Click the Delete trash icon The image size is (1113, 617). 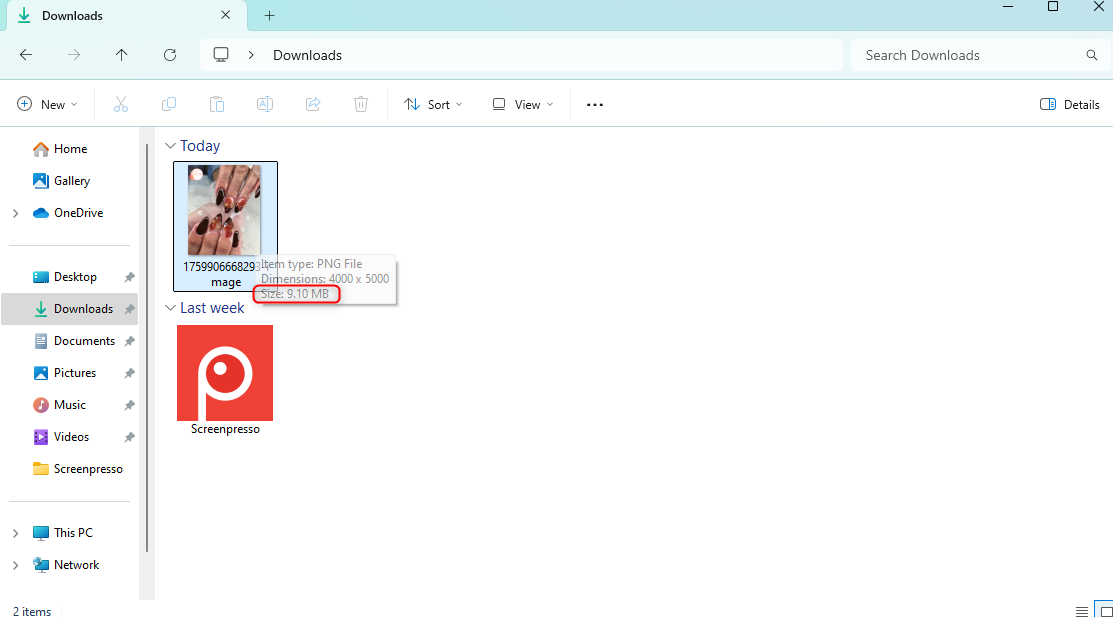(361, 104)
